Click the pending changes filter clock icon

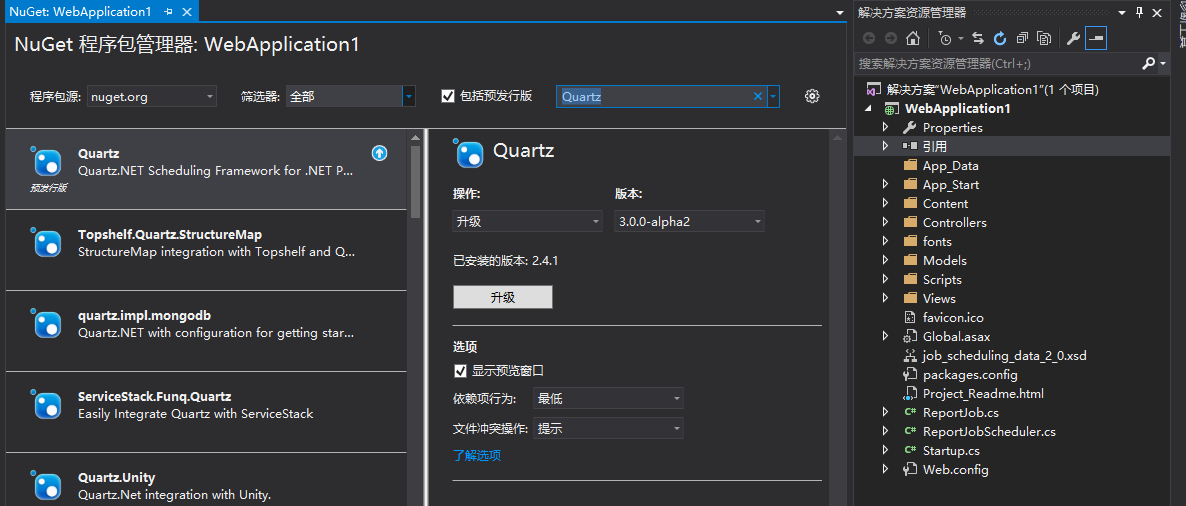945,39
